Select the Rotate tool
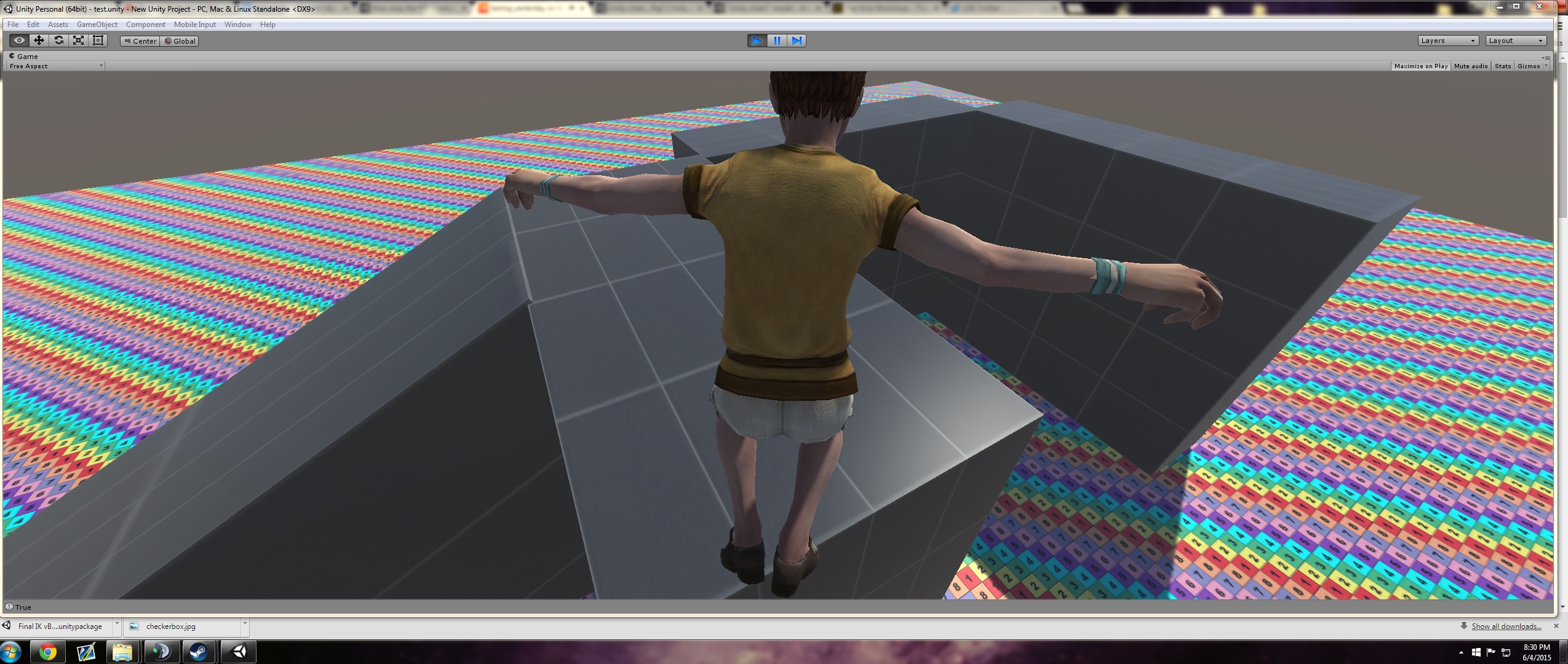Viewport: 1568px width, 664px height. [x=59, y=41]
